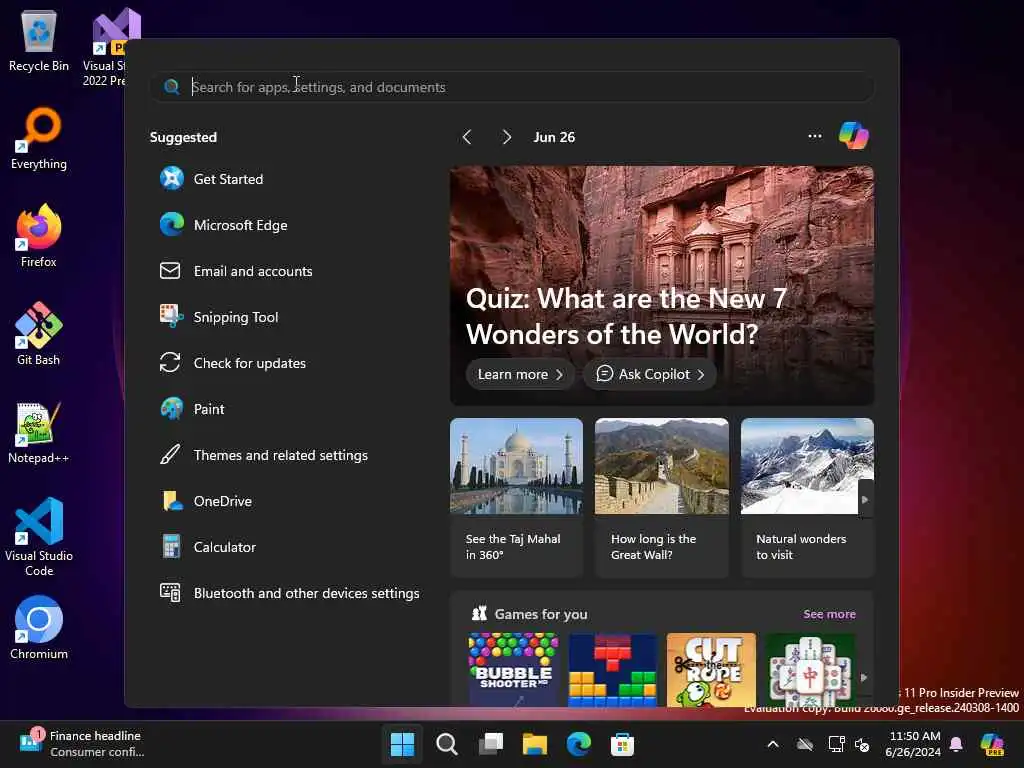This screenshot has height=768, width=1024.
Task: Click the OneDrive sync status tray icon
Action: pos(805,744)
